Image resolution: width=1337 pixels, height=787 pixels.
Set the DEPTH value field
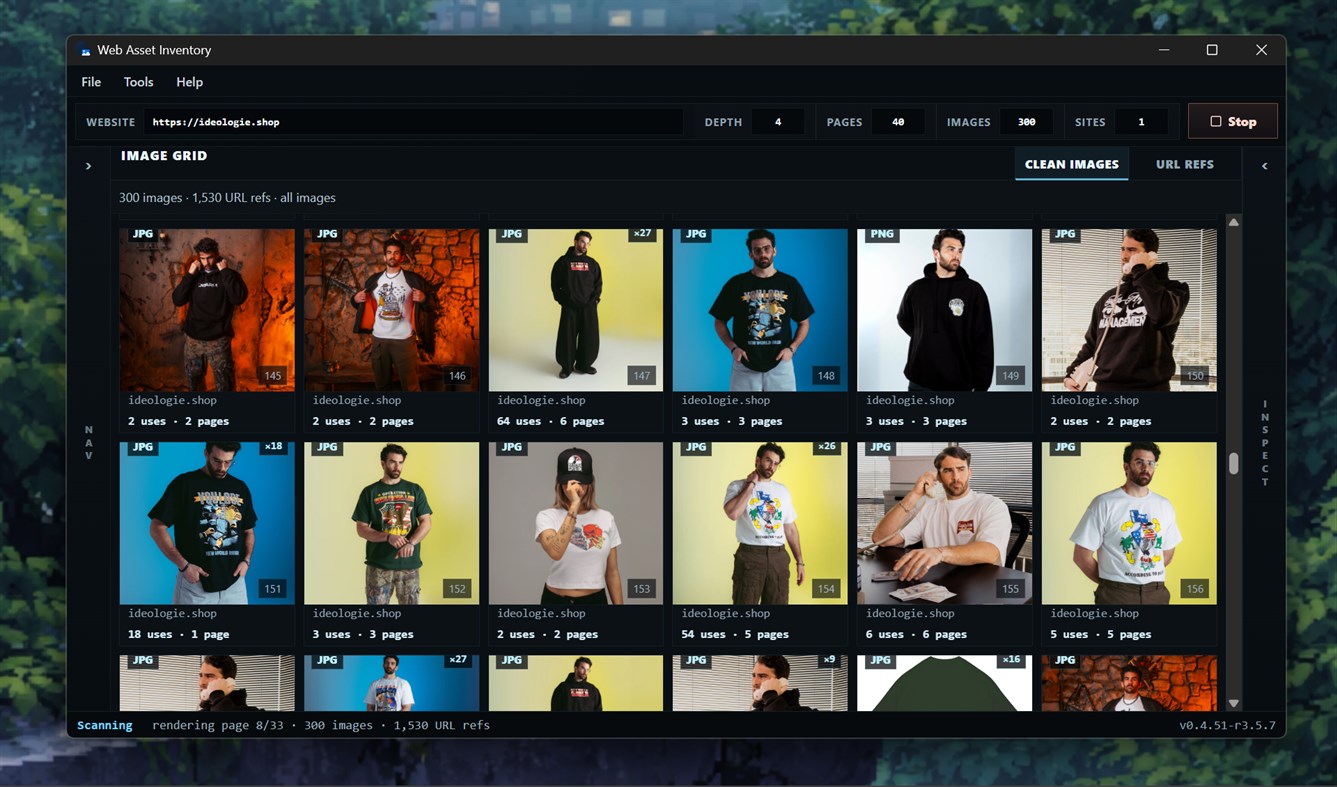tap(777, 122)
